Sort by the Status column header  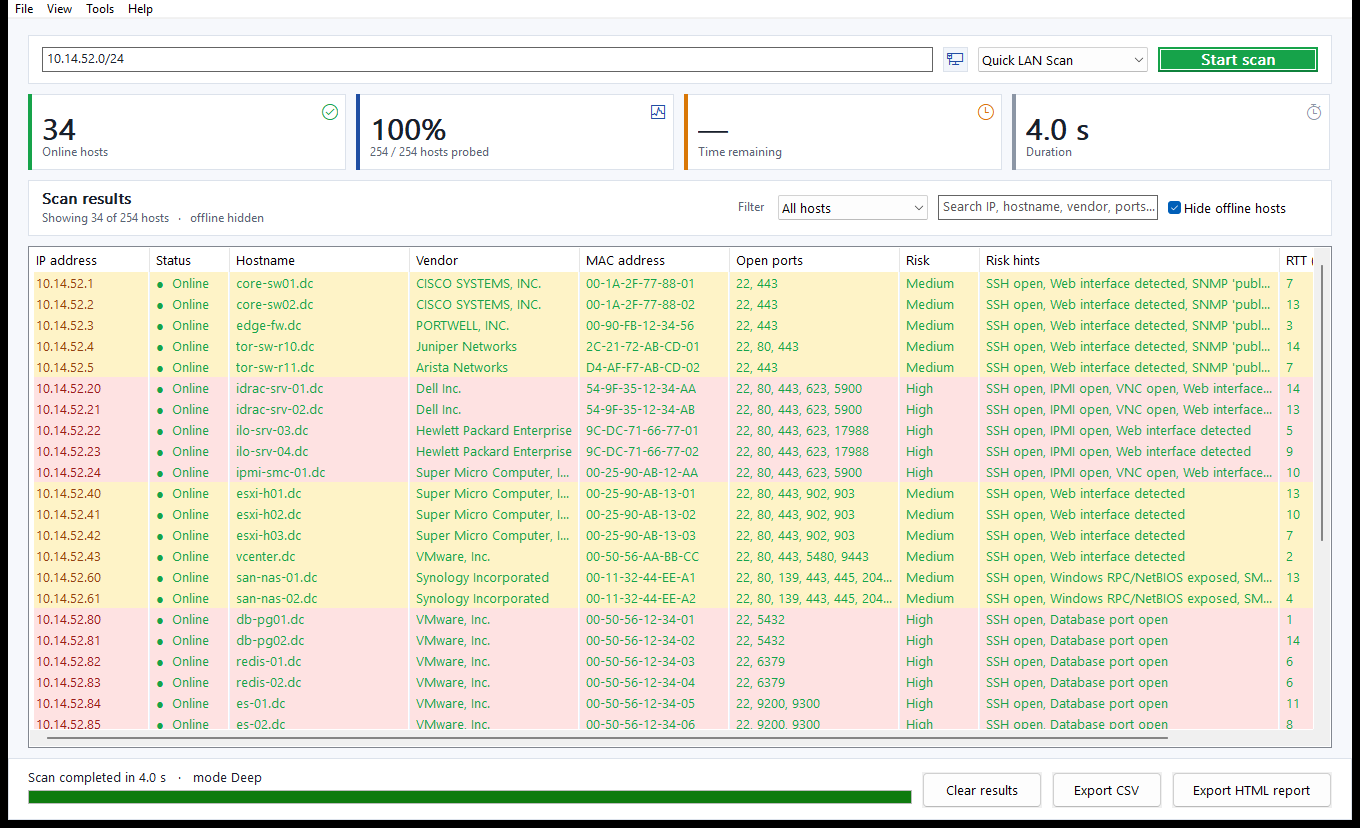(x=190, y=260)
